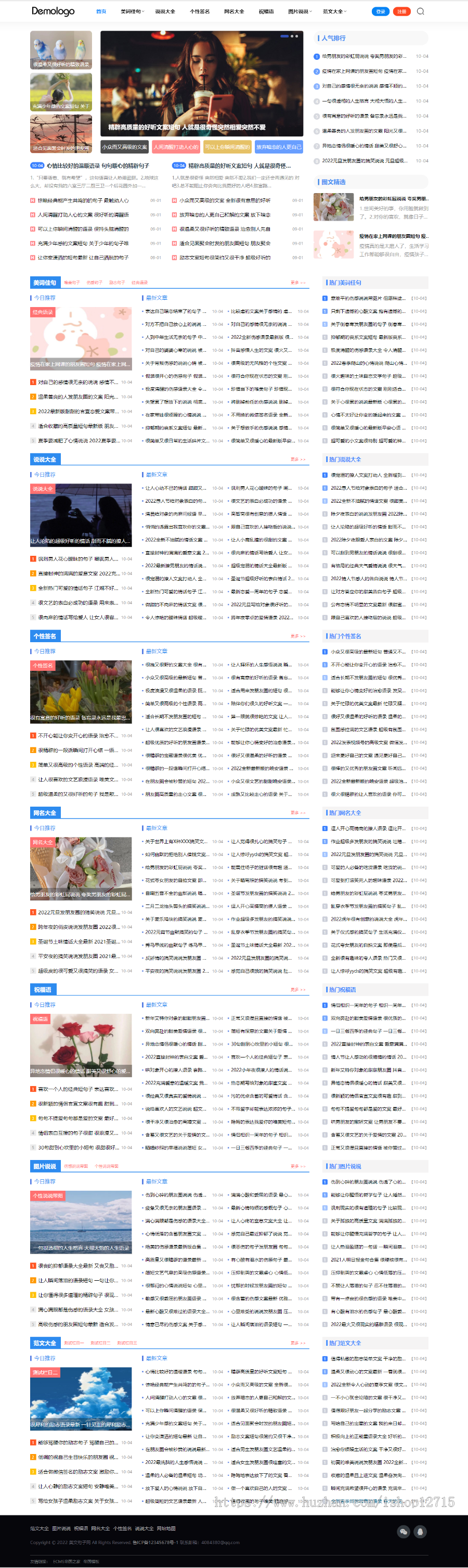Open the girl in meadow thumbnail
Screen dimensions: 468x1568
tap(61, 92)
